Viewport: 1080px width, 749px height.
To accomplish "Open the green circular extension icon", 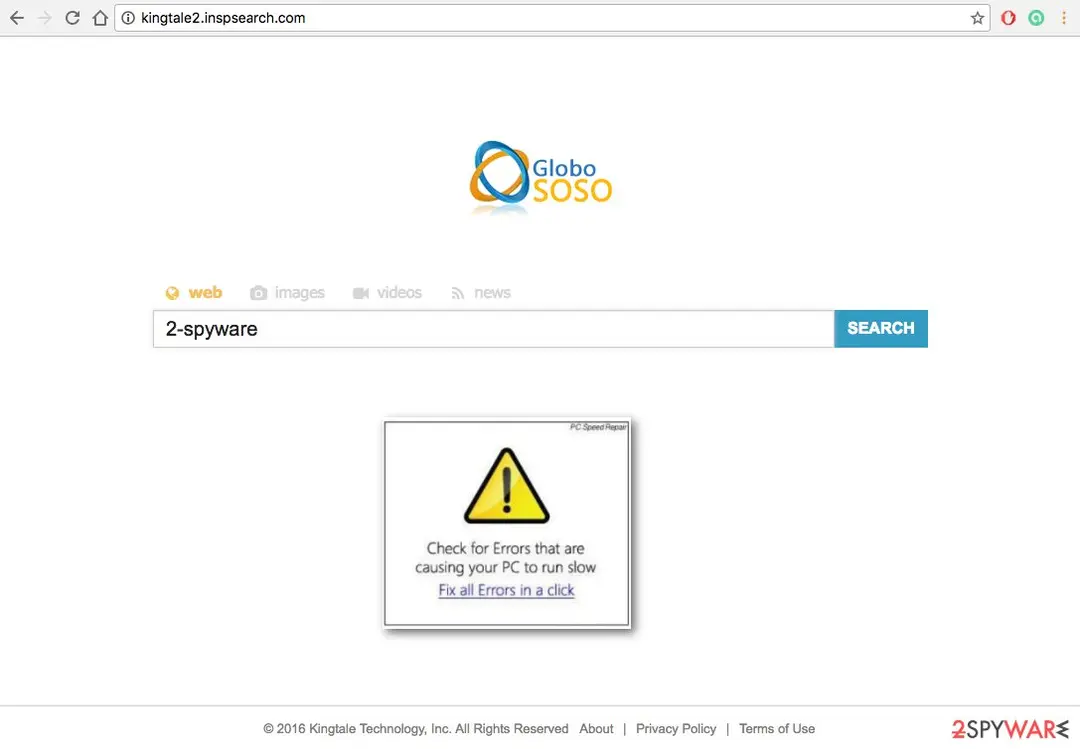I will pyautogui.click(x=1036, y=18).
